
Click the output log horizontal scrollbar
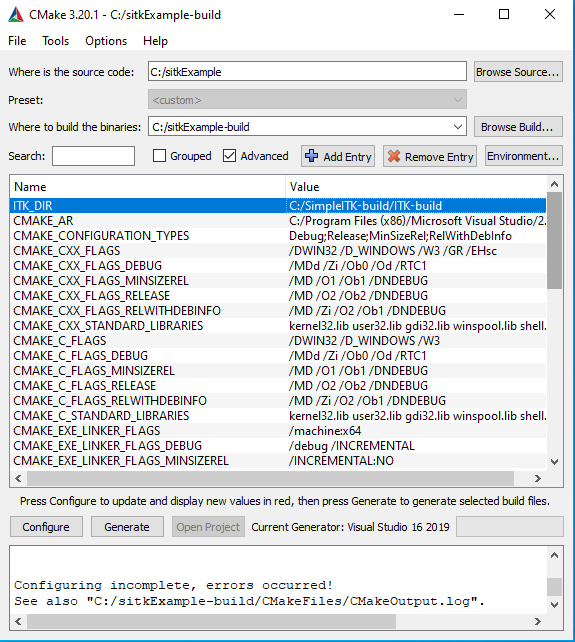tap(211, 621)
